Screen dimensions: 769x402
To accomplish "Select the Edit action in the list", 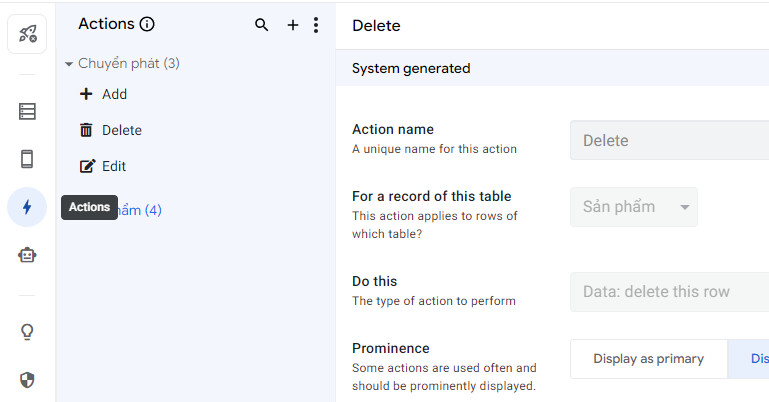I will (113, 166).
